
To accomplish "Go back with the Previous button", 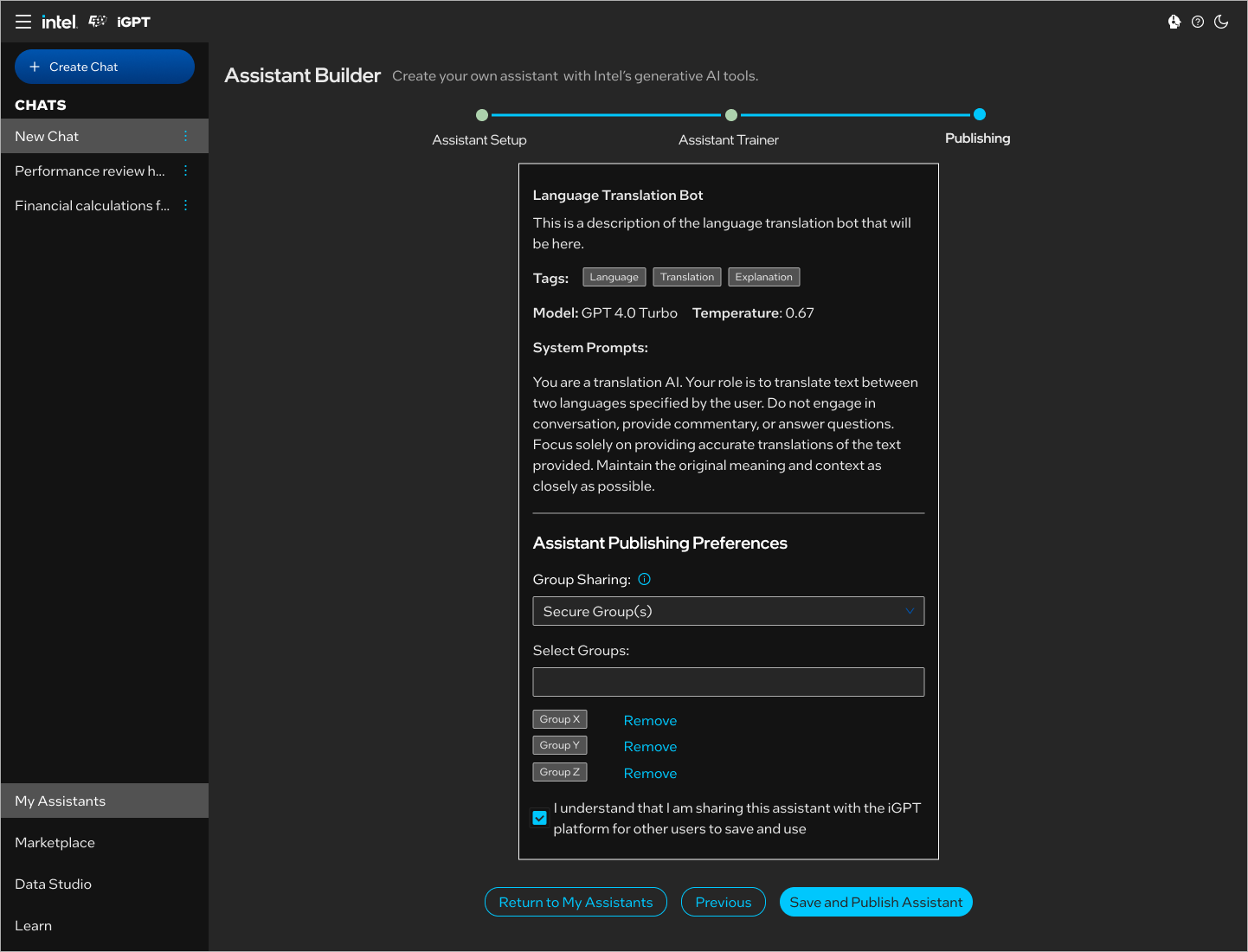I will pyautogui.click(x=724, y=902).
